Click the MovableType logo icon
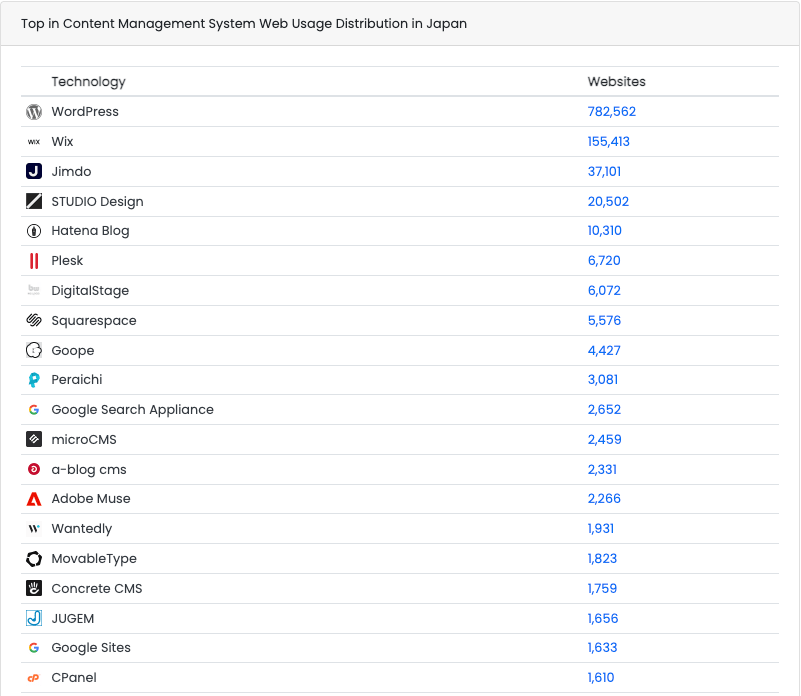This screenshot has height=696, width=801. click(x=34, y=559)
